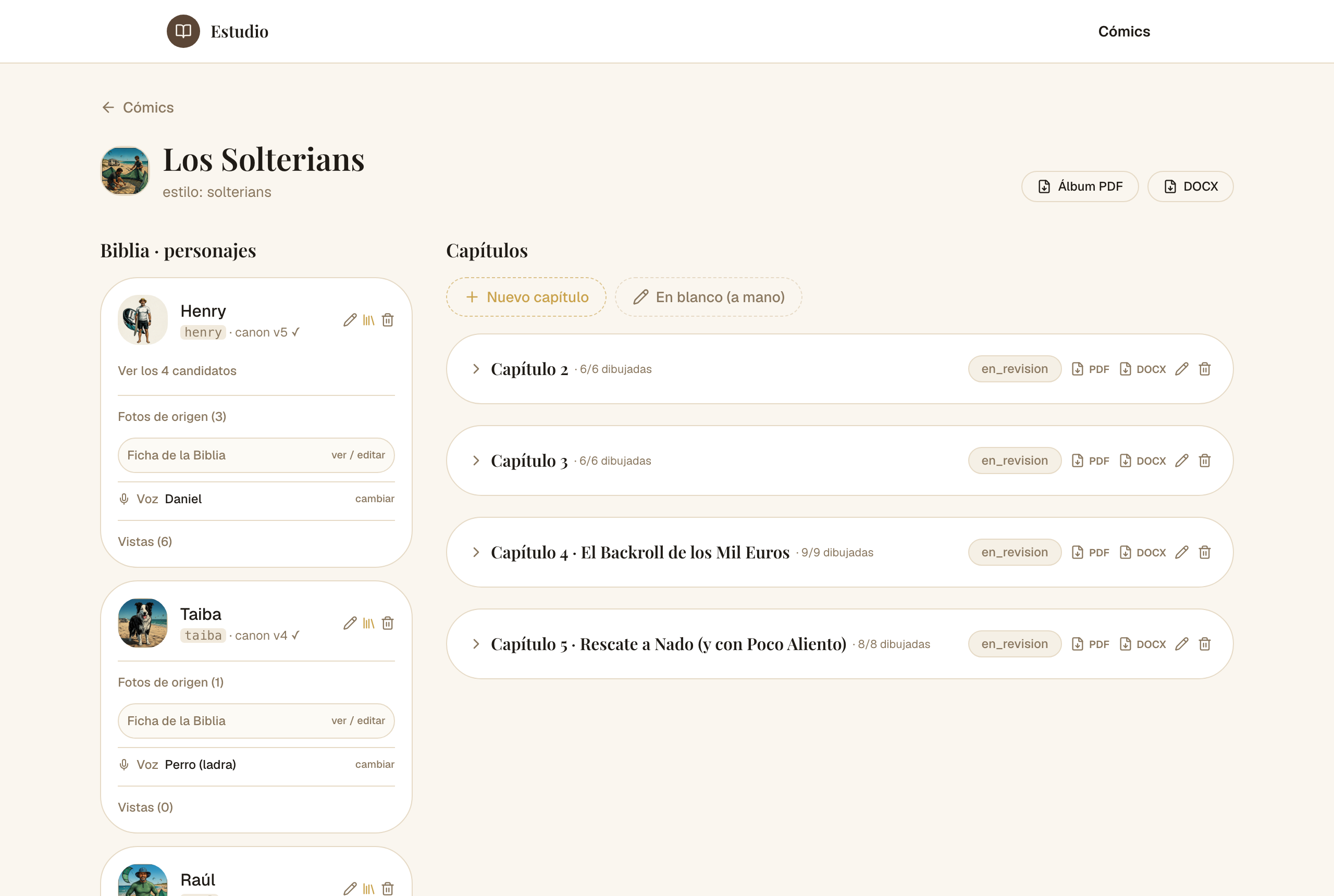Click the microphone icon beside Voz Daniel
The image size is (1334, 896).
pyautogui.click(x=124, y=499)
